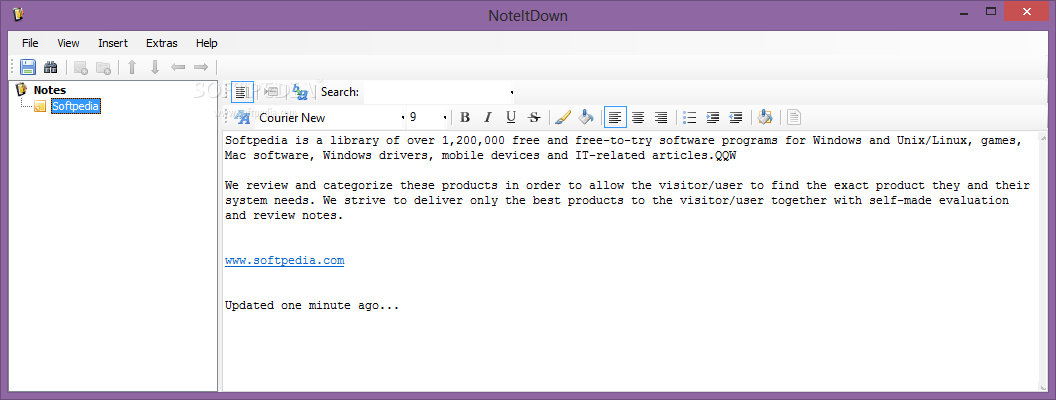1056x400 pixels.
Task: Toggle italic formatting
Action: point(488,117)
